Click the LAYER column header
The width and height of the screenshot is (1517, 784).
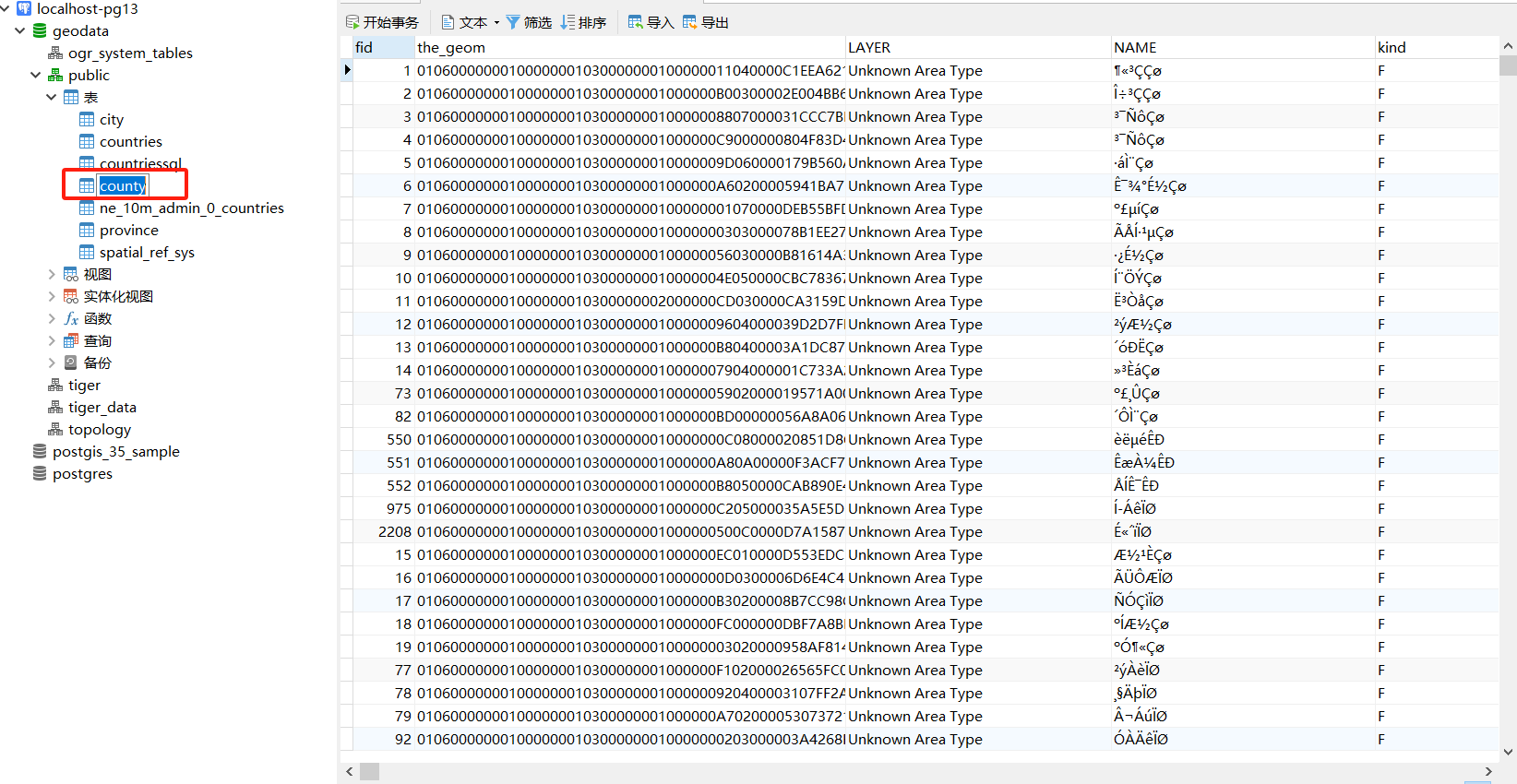point(978,47)
